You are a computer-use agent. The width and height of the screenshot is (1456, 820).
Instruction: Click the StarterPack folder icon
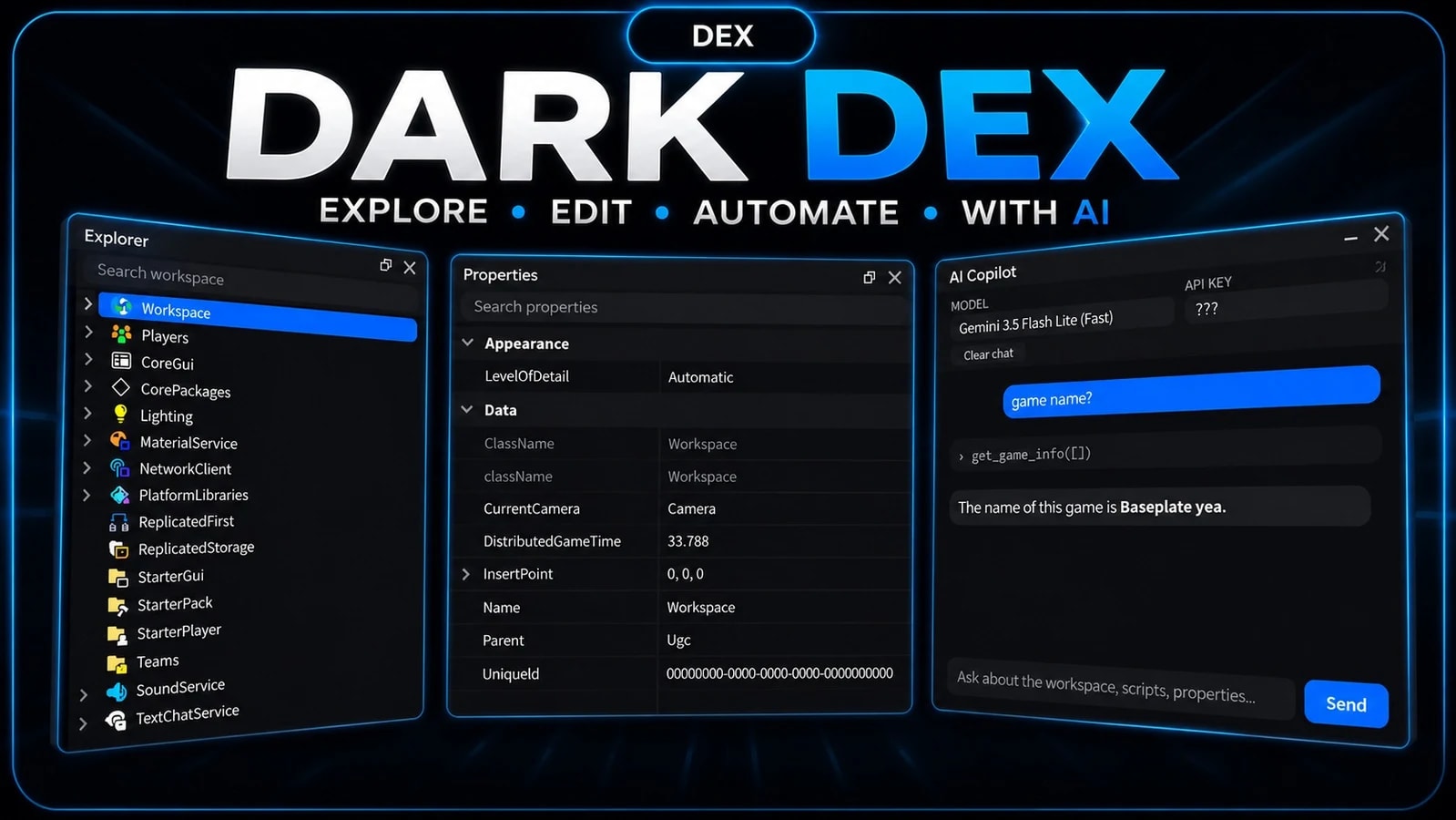pos(117,606)
